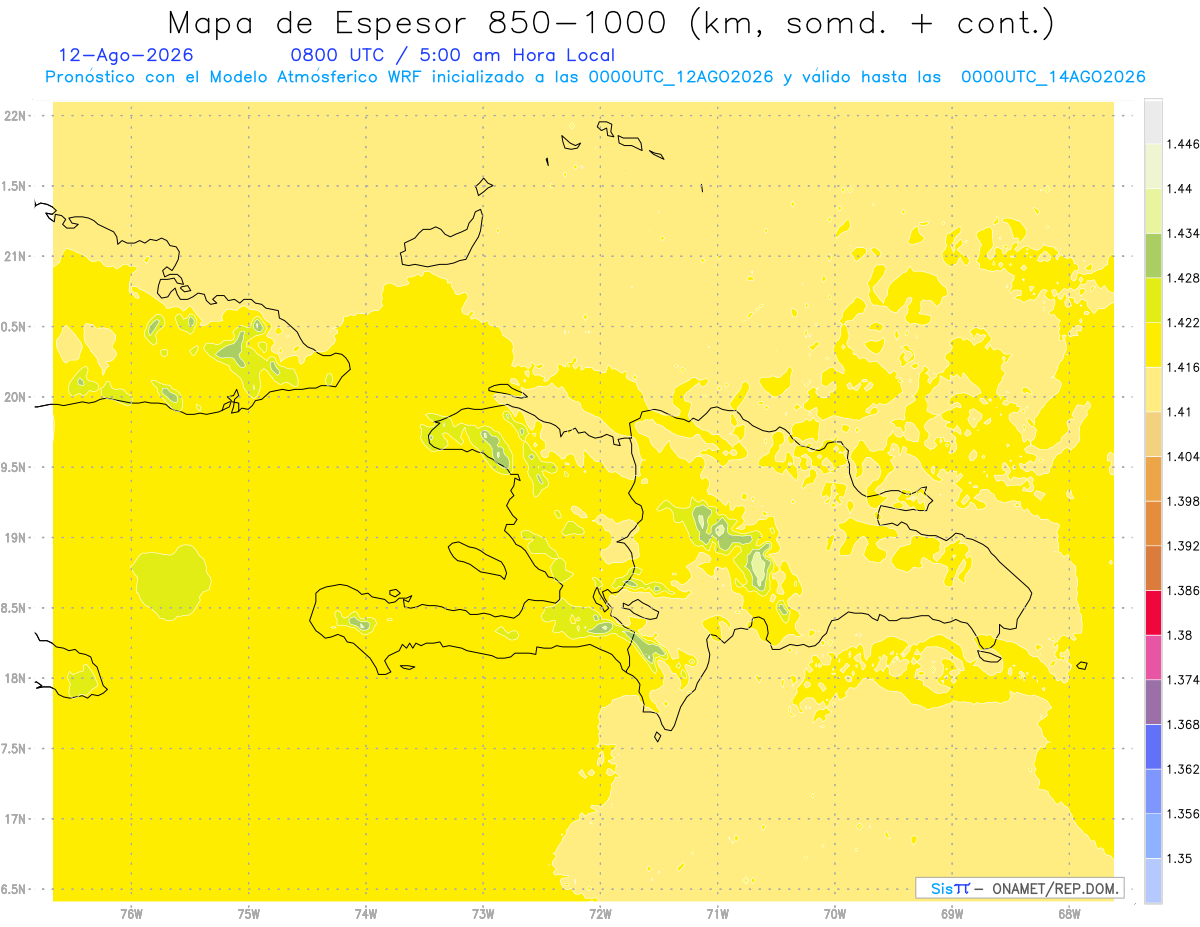Screen dimensions: 1200x927
Task: Click the colorbar value '1.404'
Action: coord(1183,456)
